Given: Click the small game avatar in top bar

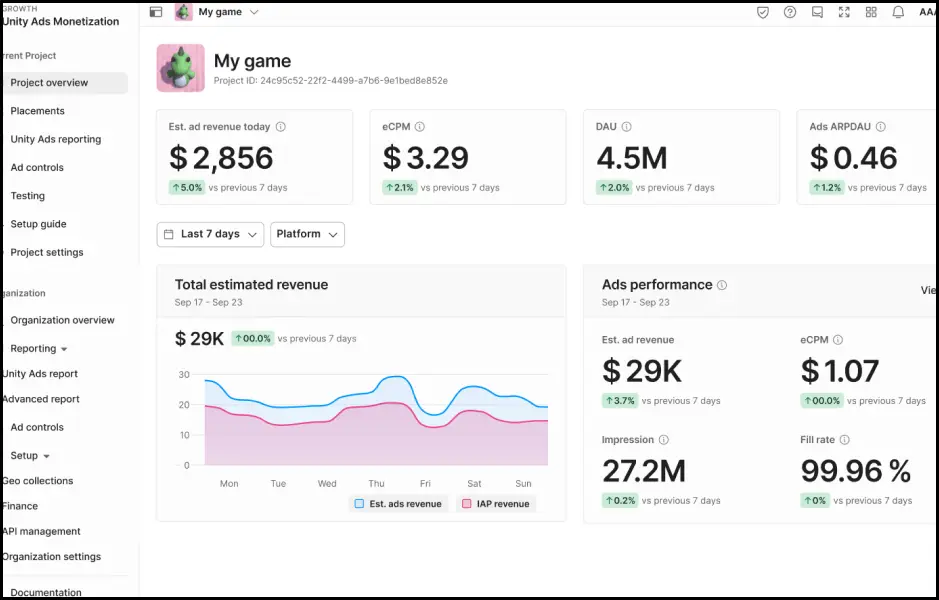Looking at the screenshot, I should point(183,12).
